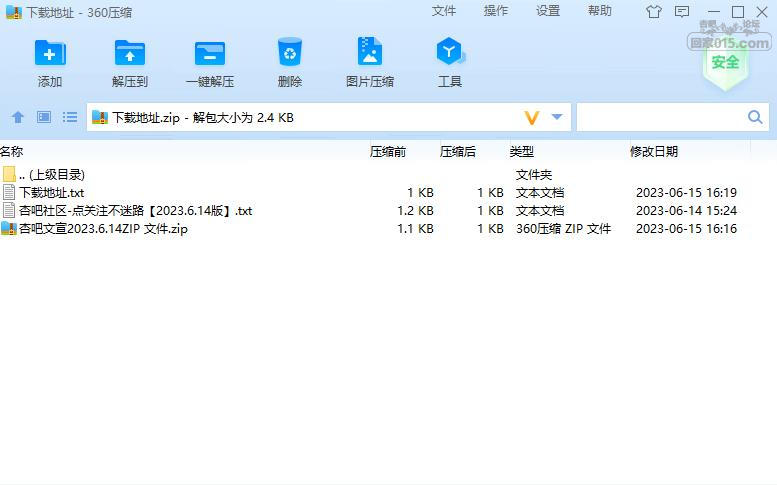Maximize the 360压缩 window
The height and width of the screenshot is (485, 777).
pos(738,11)
